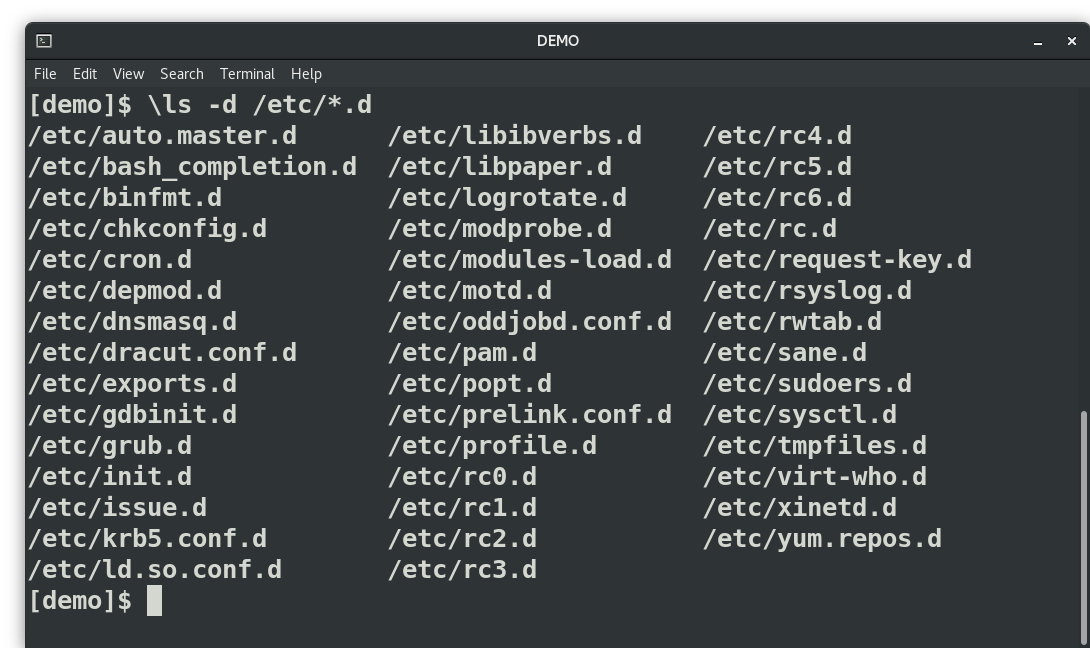1090x648 pixels.
Task: Click the /etc/logrotate.d directory text
Action: click(507, 198)
